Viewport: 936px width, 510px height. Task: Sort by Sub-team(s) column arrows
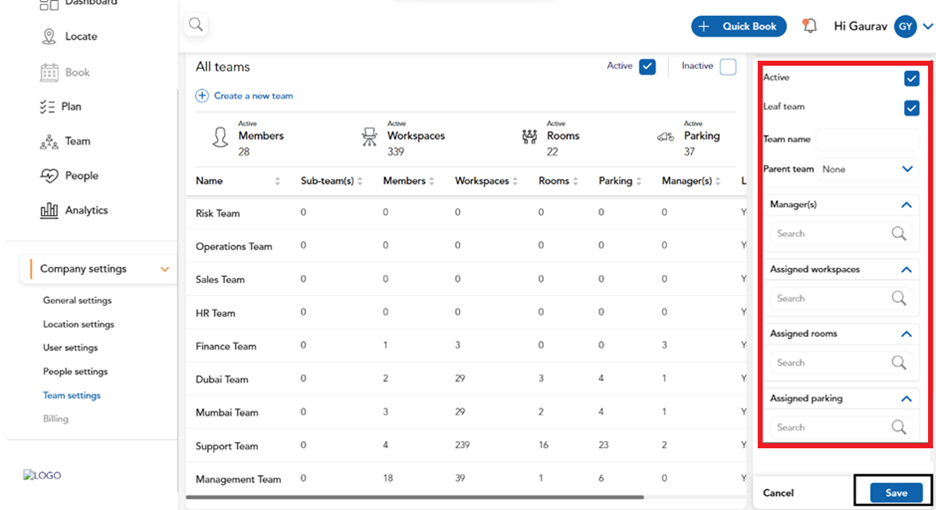pos(360,181)
